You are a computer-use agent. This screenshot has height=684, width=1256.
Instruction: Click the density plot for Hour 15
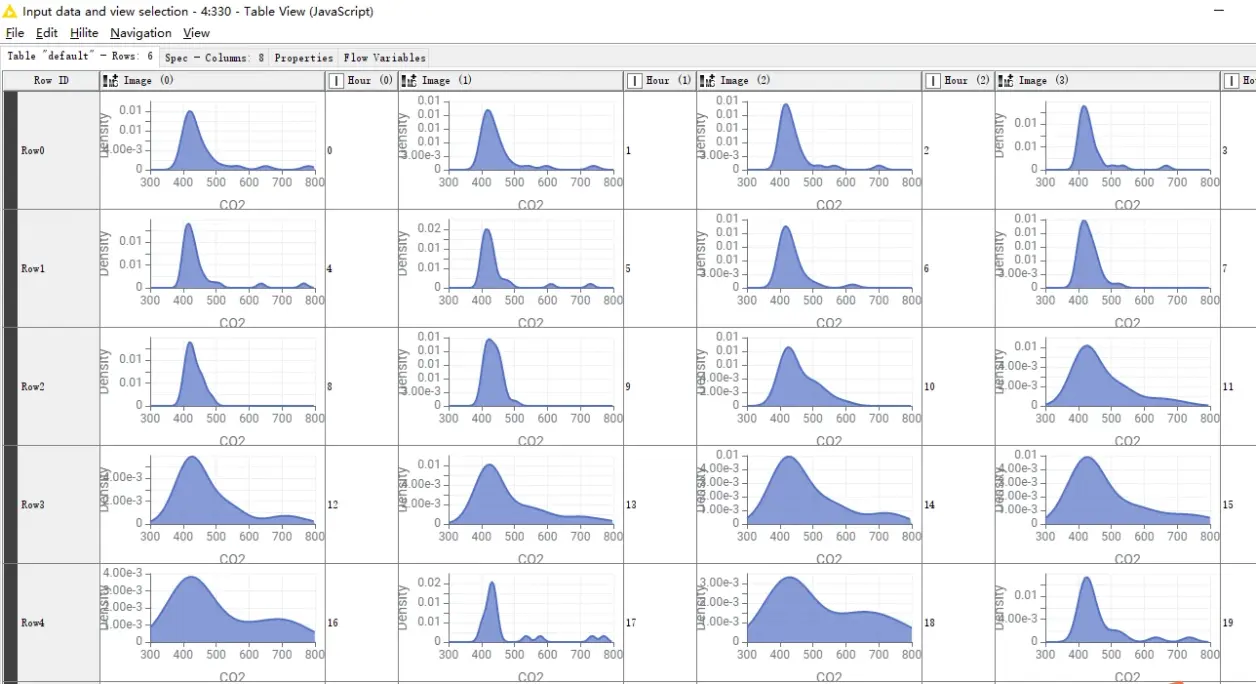click(1107, 504)
